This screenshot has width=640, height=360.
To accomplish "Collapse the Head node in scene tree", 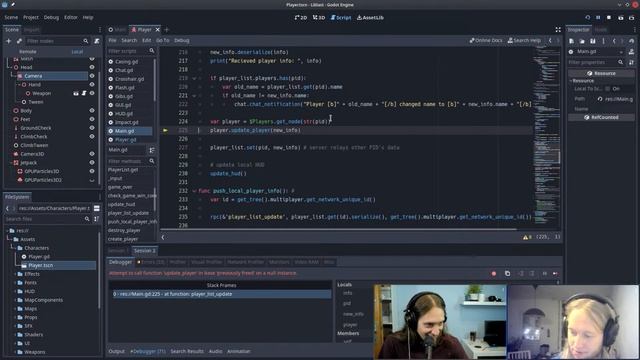I will click(11, 67).
